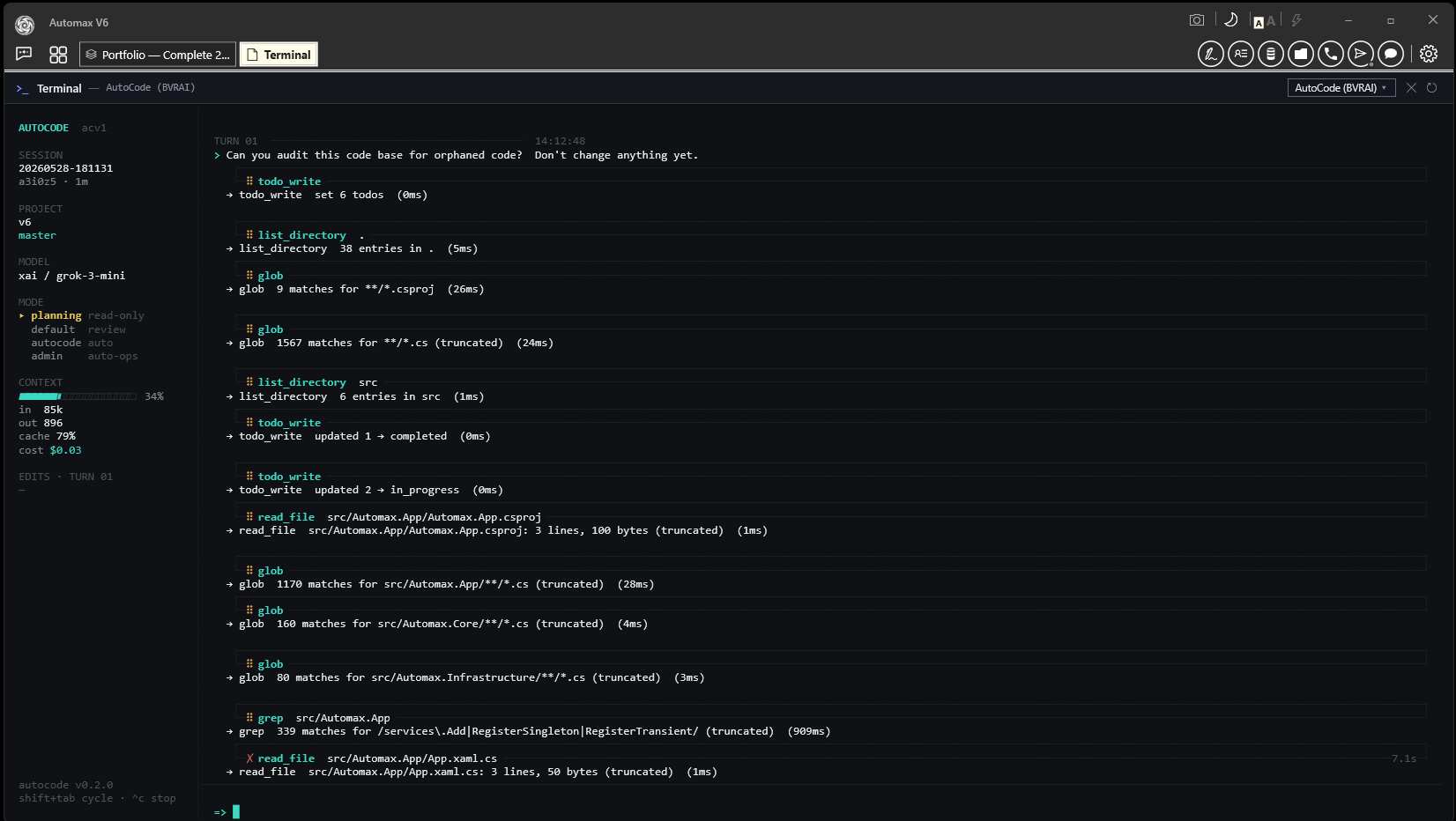Open the contacts list icon
Image resolution: width=1456 pixels, height=821 pixels.
(1241, 54)
